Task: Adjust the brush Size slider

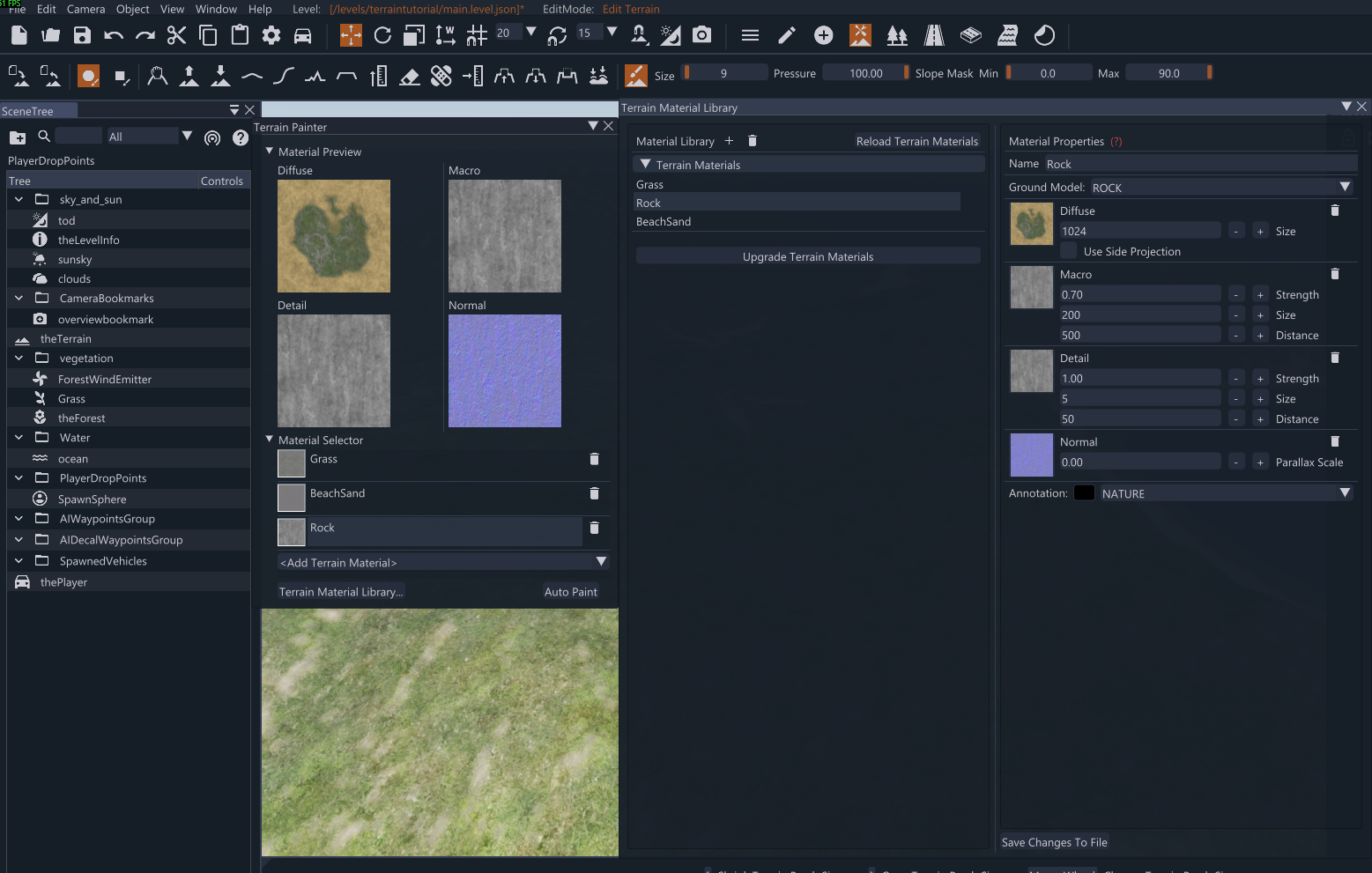Action: coord(724,73)
